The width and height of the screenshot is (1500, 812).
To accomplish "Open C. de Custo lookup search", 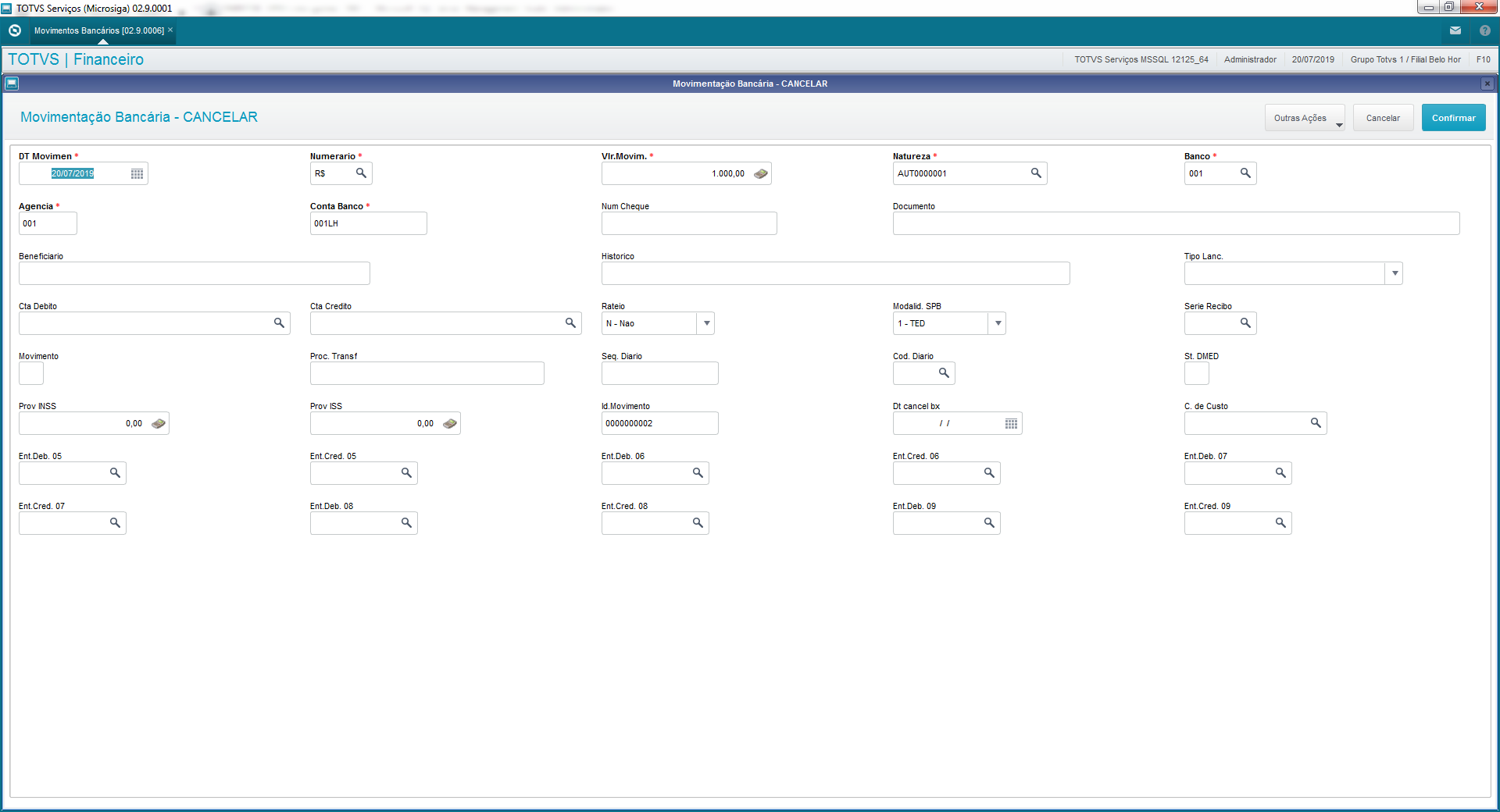I will pyautogui.click(x=1316, y=423).
